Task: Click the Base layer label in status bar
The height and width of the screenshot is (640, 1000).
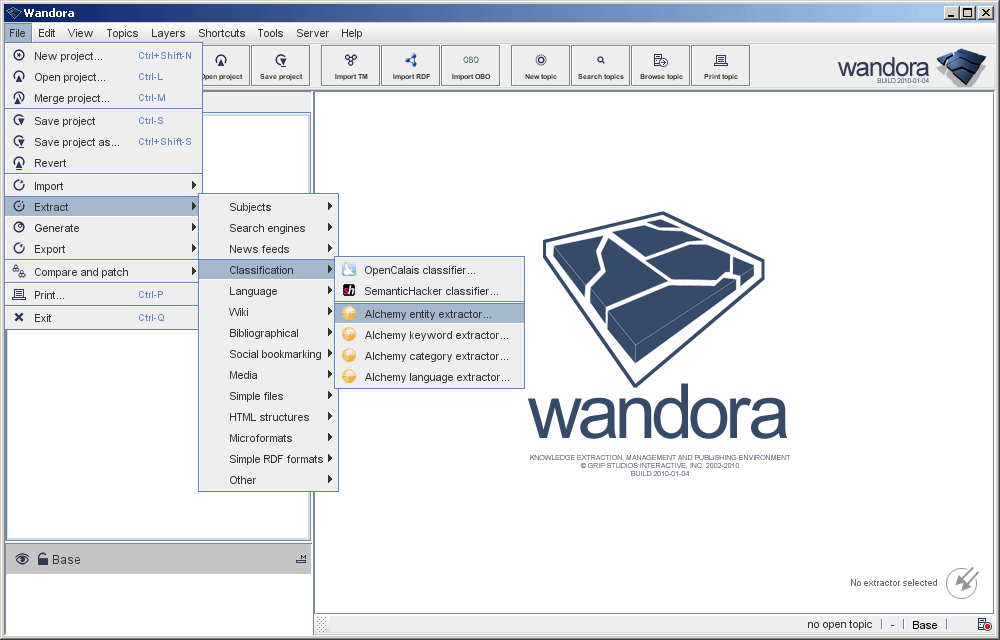Action: (x=924, y=625)
